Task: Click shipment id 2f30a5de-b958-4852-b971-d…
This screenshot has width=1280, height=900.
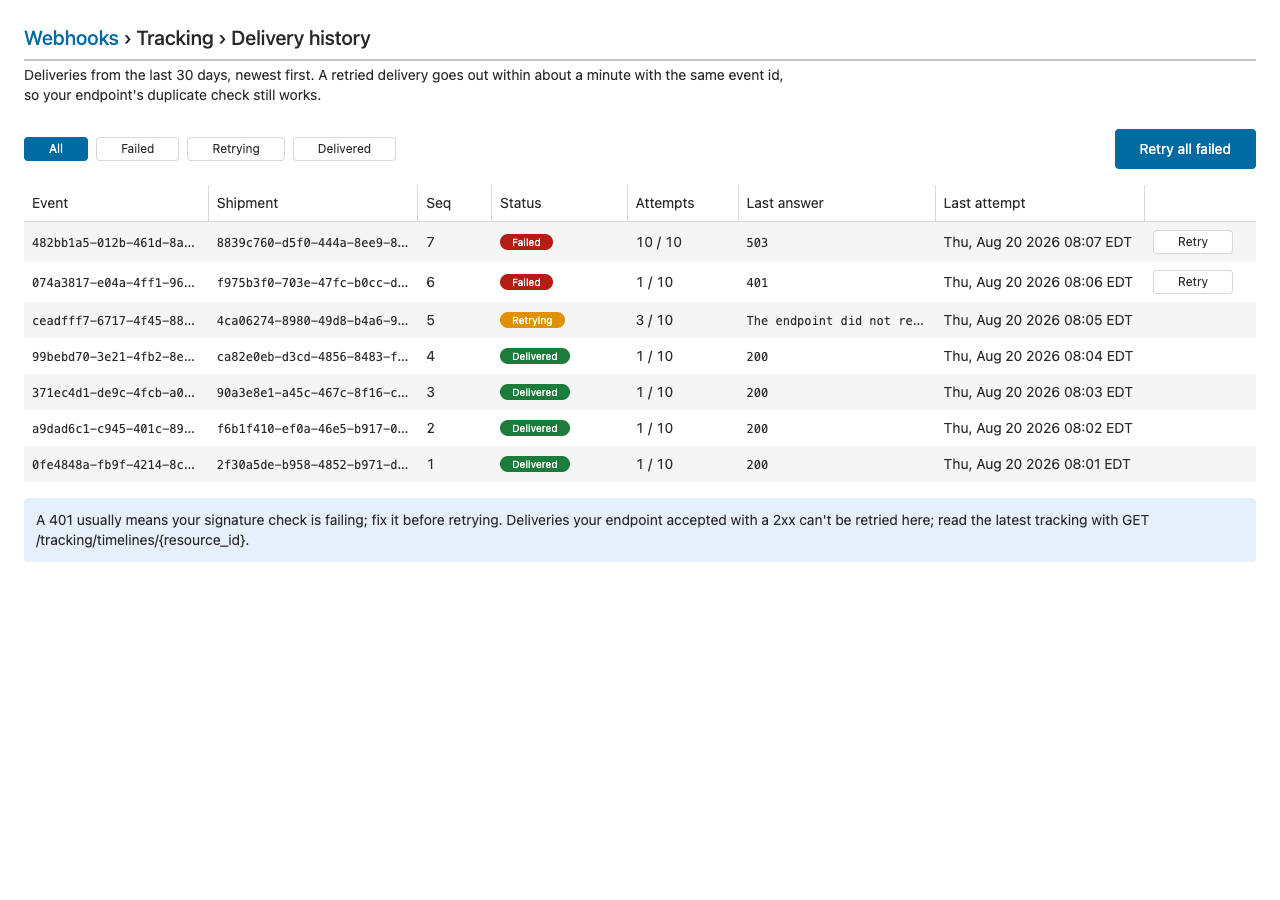Action: [313, 464]
